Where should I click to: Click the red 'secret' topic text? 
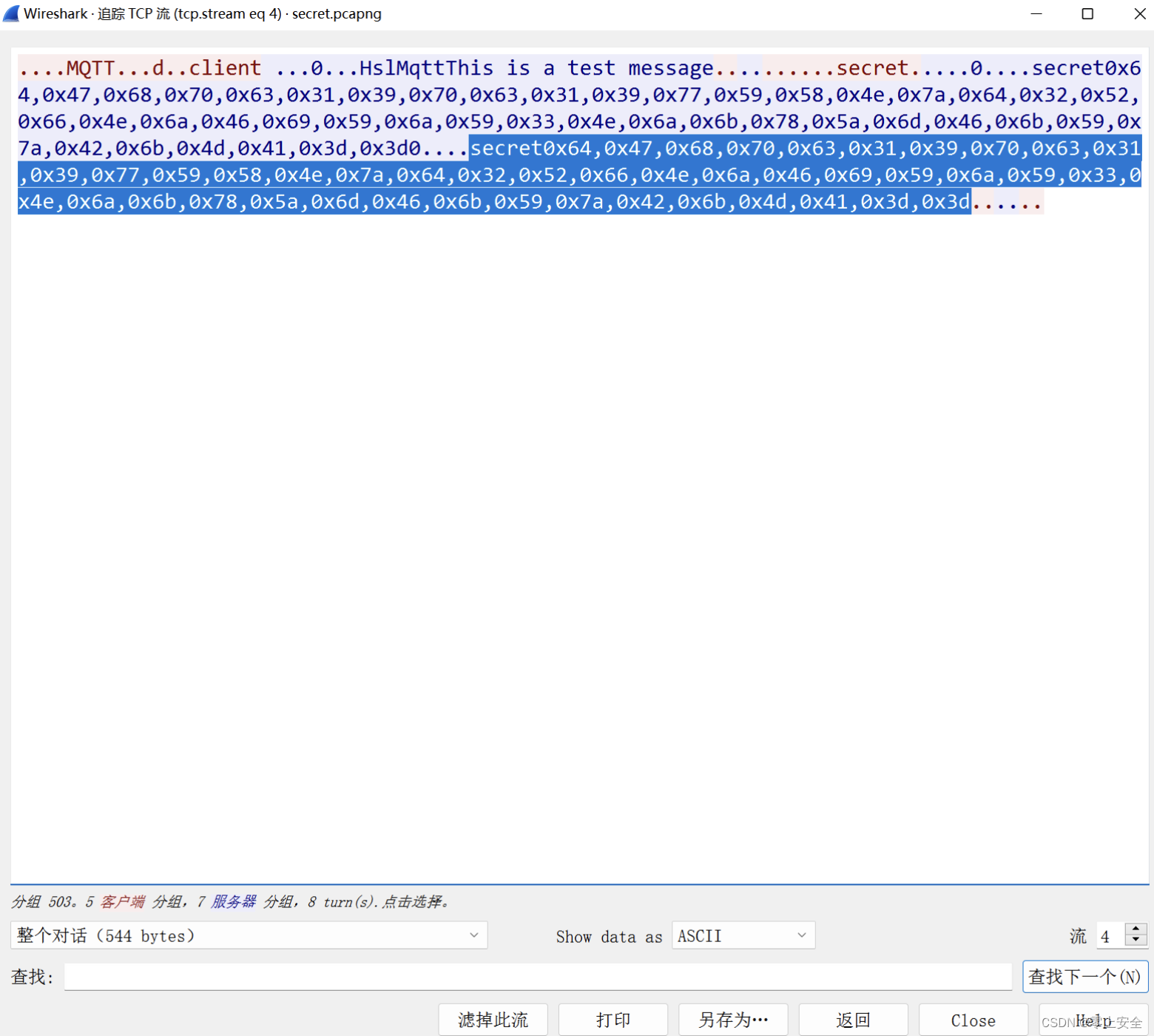point(872,68)
